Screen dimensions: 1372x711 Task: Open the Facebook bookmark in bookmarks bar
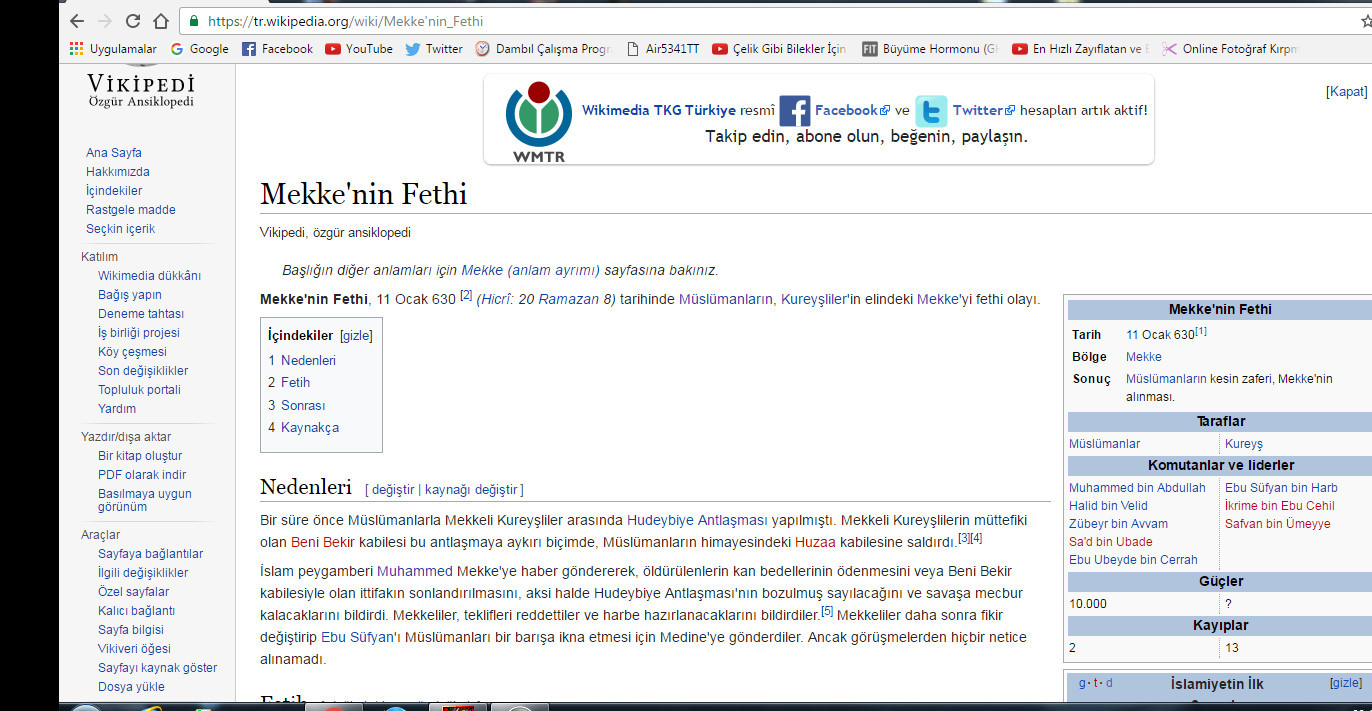277,48
